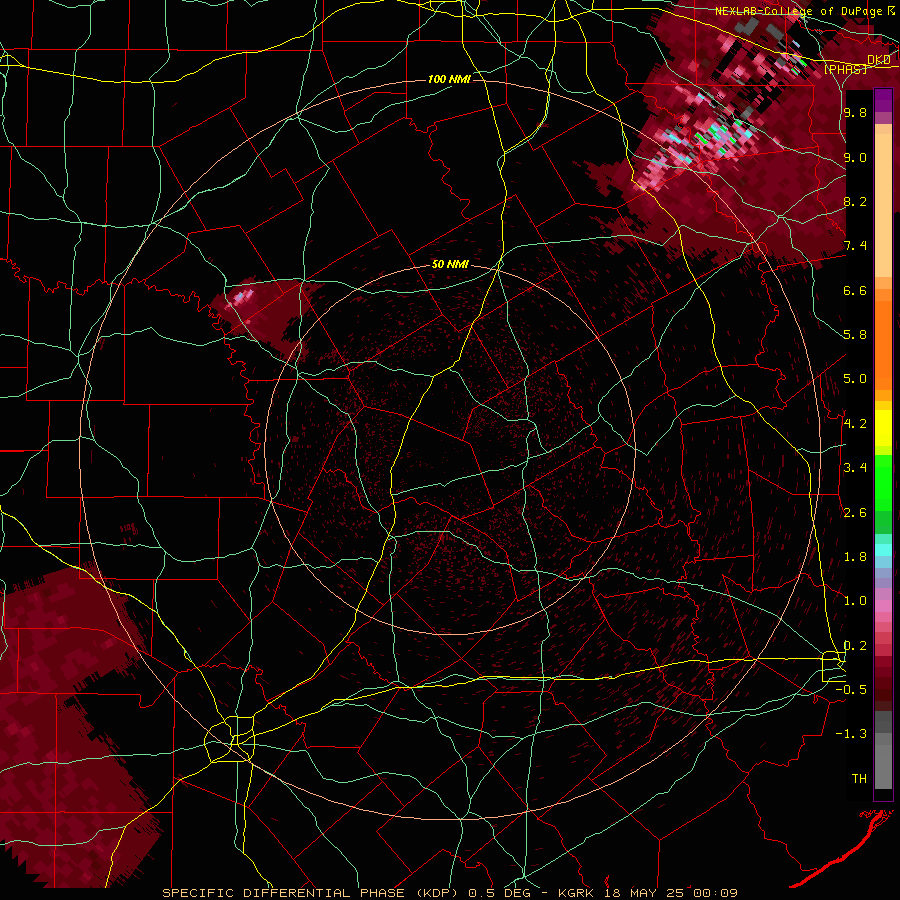Click the gray segment of the color bar
Viewport: 900px width, 900px height.
[883, 749]
